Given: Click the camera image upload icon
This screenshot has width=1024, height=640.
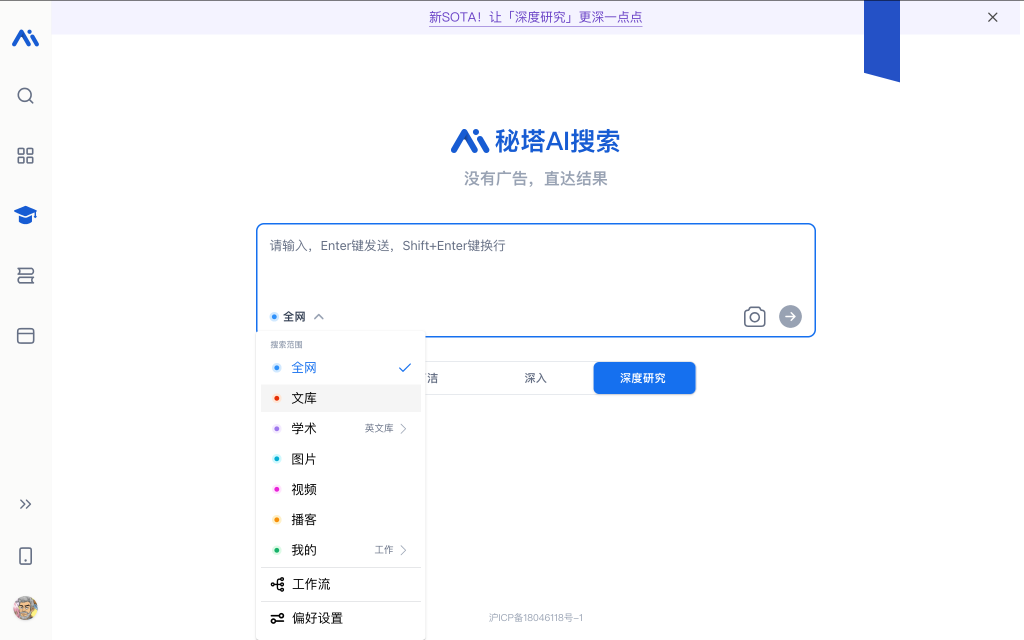Looking at the screenshot, I should (x=754, y=317).
